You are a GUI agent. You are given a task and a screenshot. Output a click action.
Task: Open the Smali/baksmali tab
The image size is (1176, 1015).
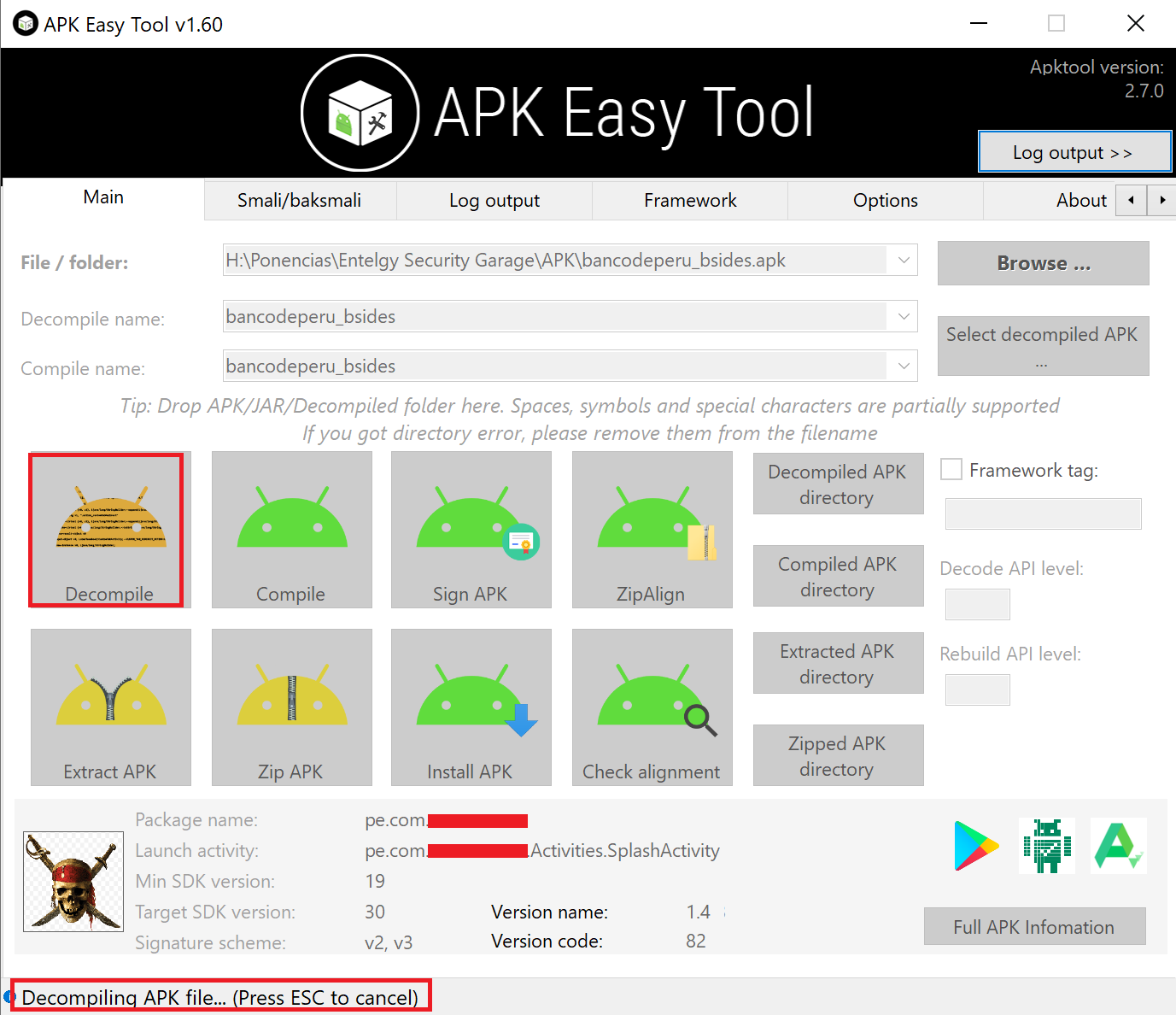pyautogui.click(x=300, y=200)
